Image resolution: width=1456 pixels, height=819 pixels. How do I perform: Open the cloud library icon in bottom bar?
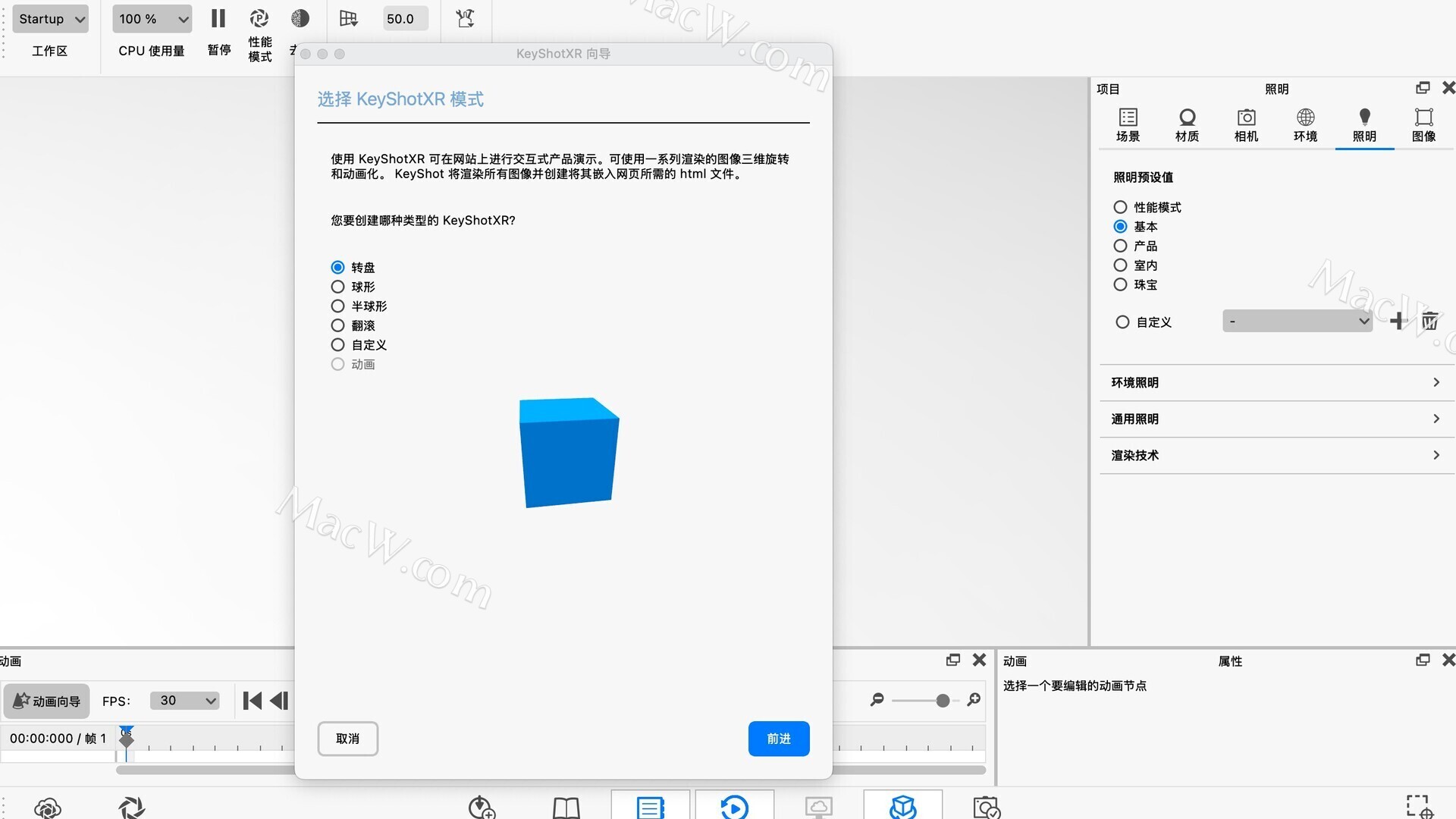tap(48, 808)
